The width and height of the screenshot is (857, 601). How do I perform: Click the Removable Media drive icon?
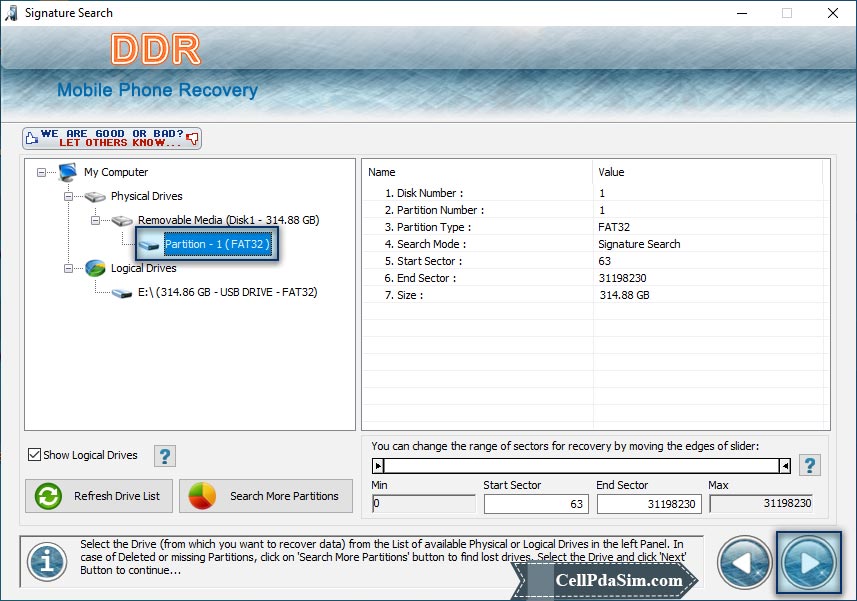pos(122,221)
